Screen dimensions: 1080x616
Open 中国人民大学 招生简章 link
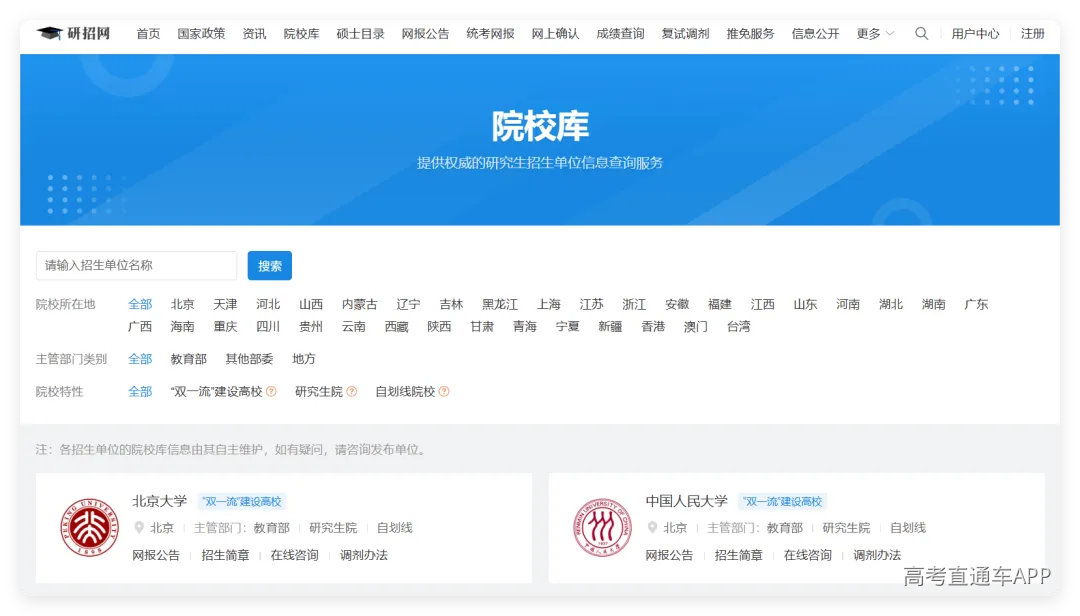[x=738, y=555]
